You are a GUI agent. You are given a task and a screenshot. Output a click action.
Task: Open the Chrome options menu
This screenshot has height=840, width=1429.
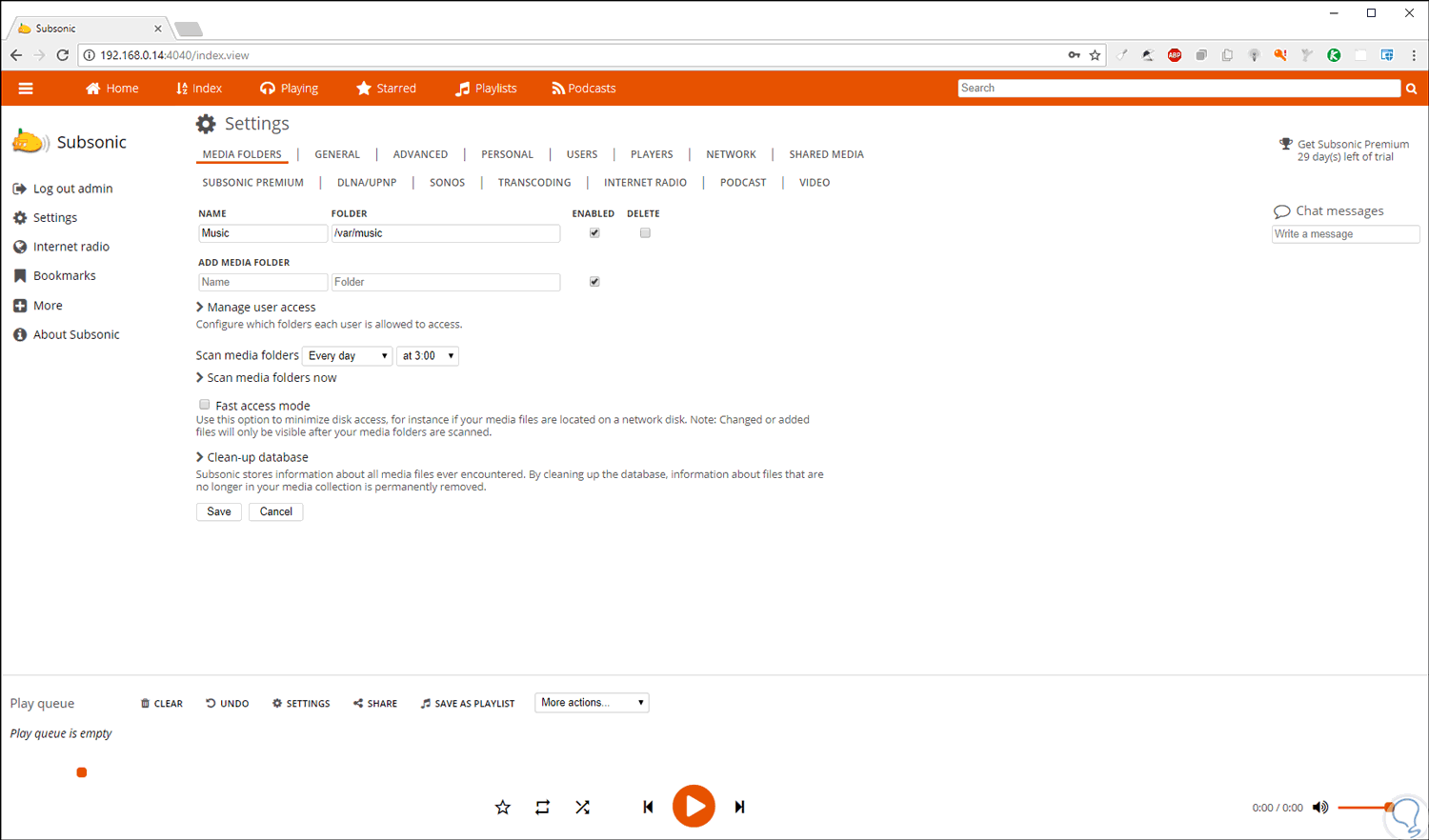coord(1414,55)
